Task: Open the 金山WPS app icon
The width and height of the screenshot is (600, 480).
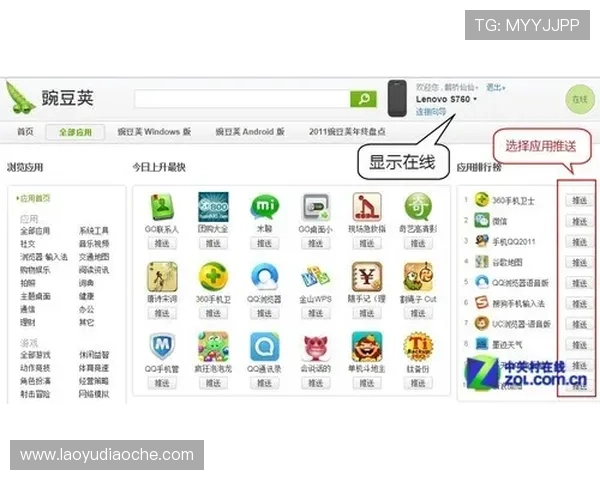Action: tap(316, 277)
